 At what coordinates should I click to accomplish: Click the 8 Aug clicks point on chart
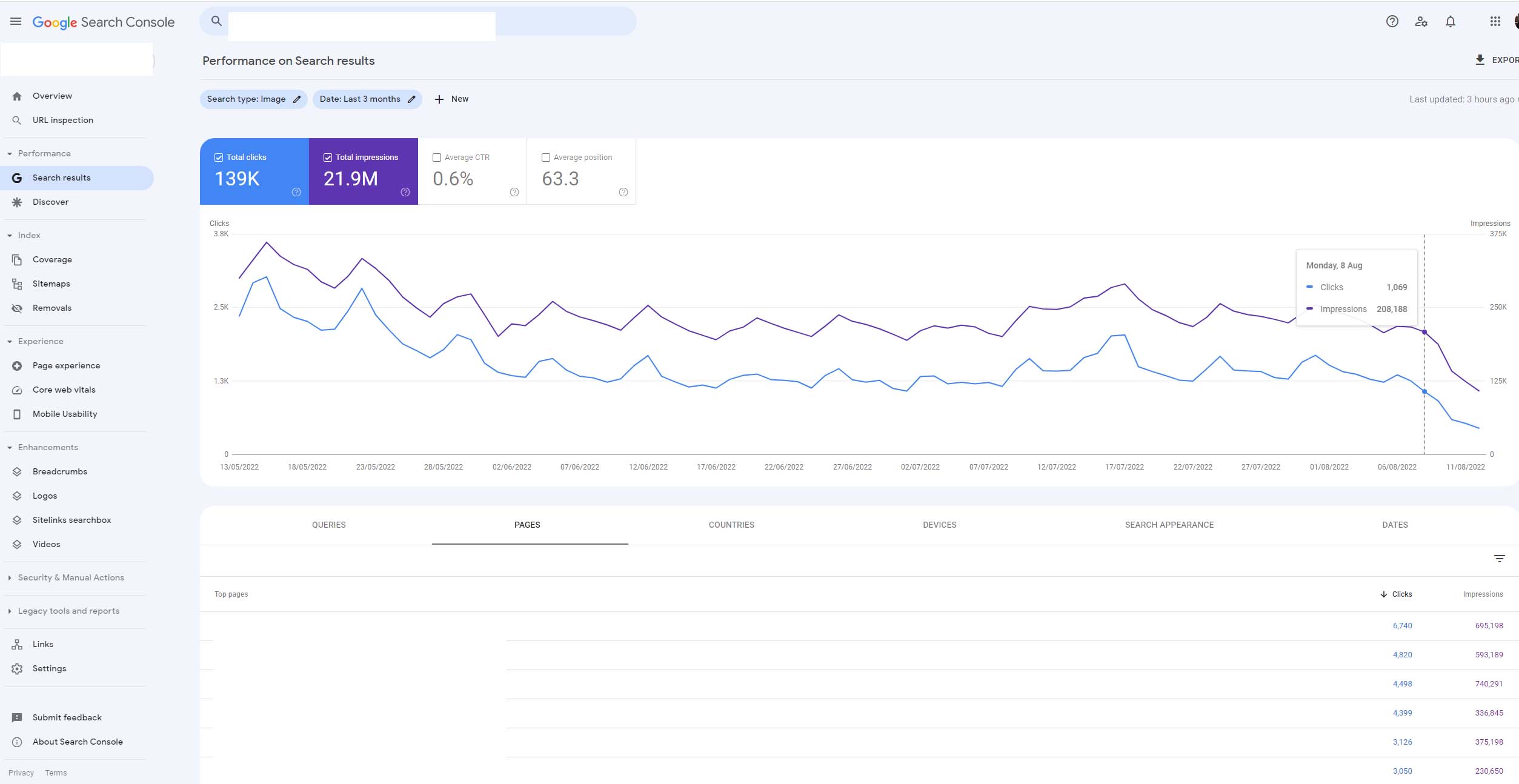tap(1424, 392)
